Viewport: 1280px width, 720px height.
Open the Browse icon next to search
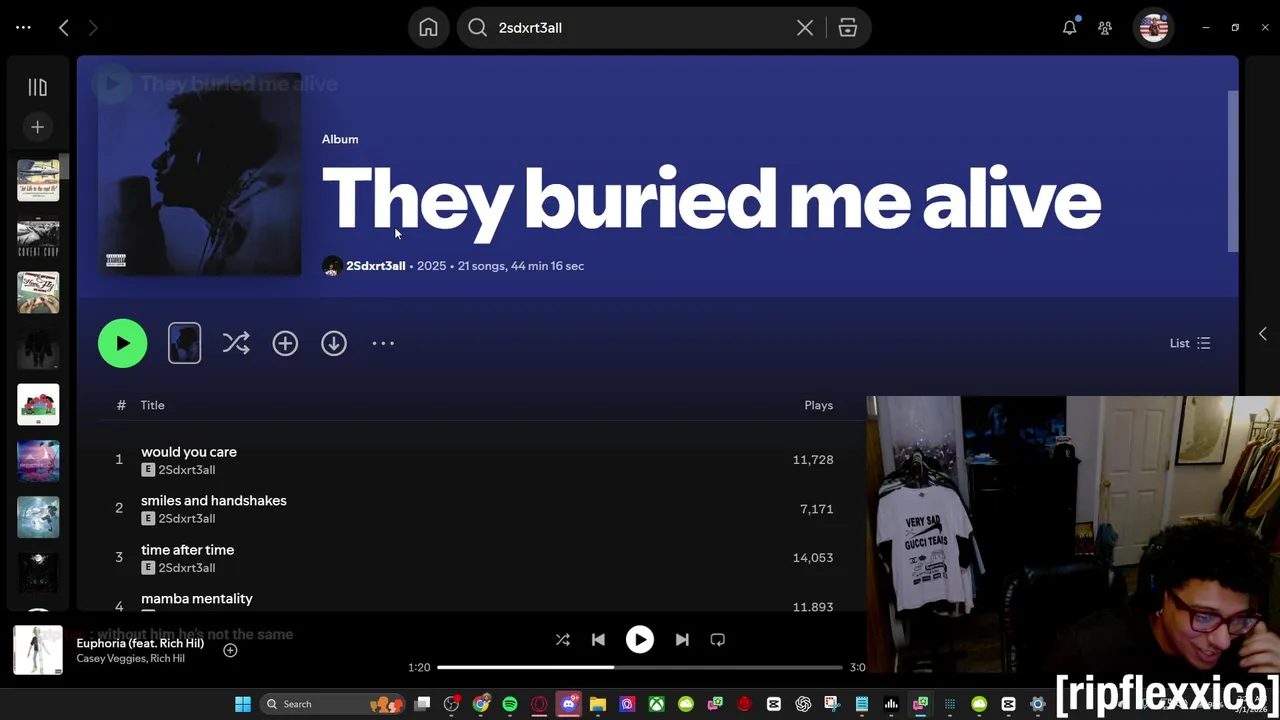(848, 28)
